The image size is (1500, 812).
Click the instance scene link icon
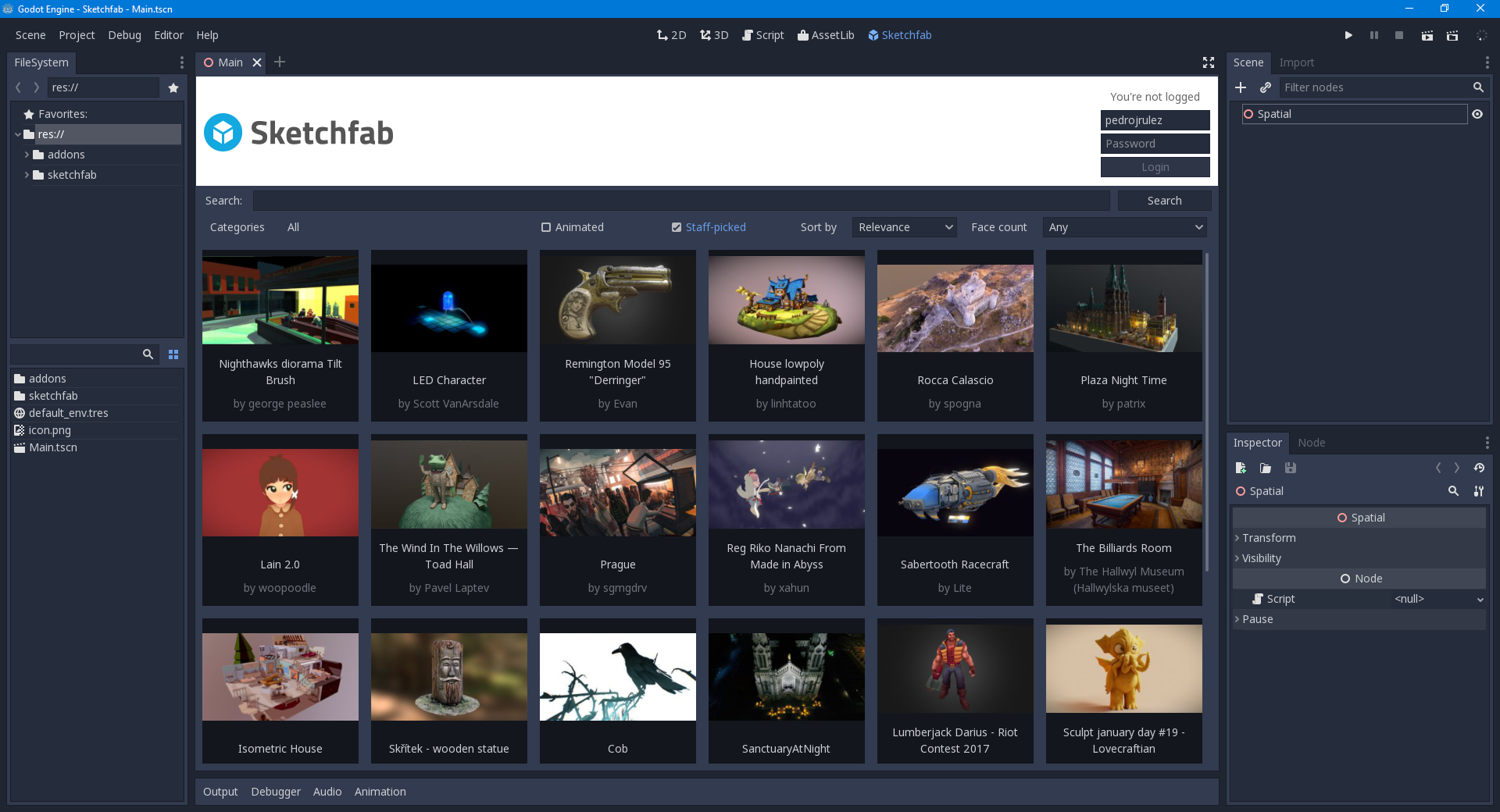tap(1266, 87)
